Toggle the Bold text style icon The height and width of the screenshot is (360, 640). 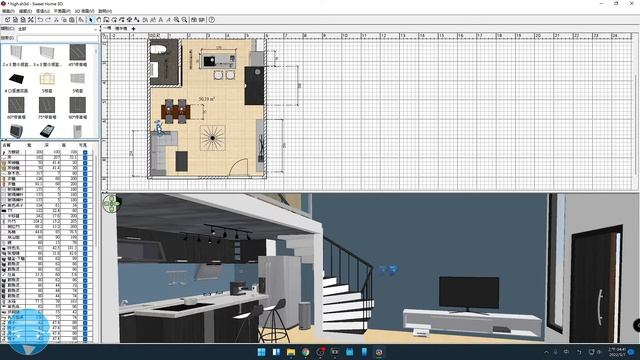[160, 20]
